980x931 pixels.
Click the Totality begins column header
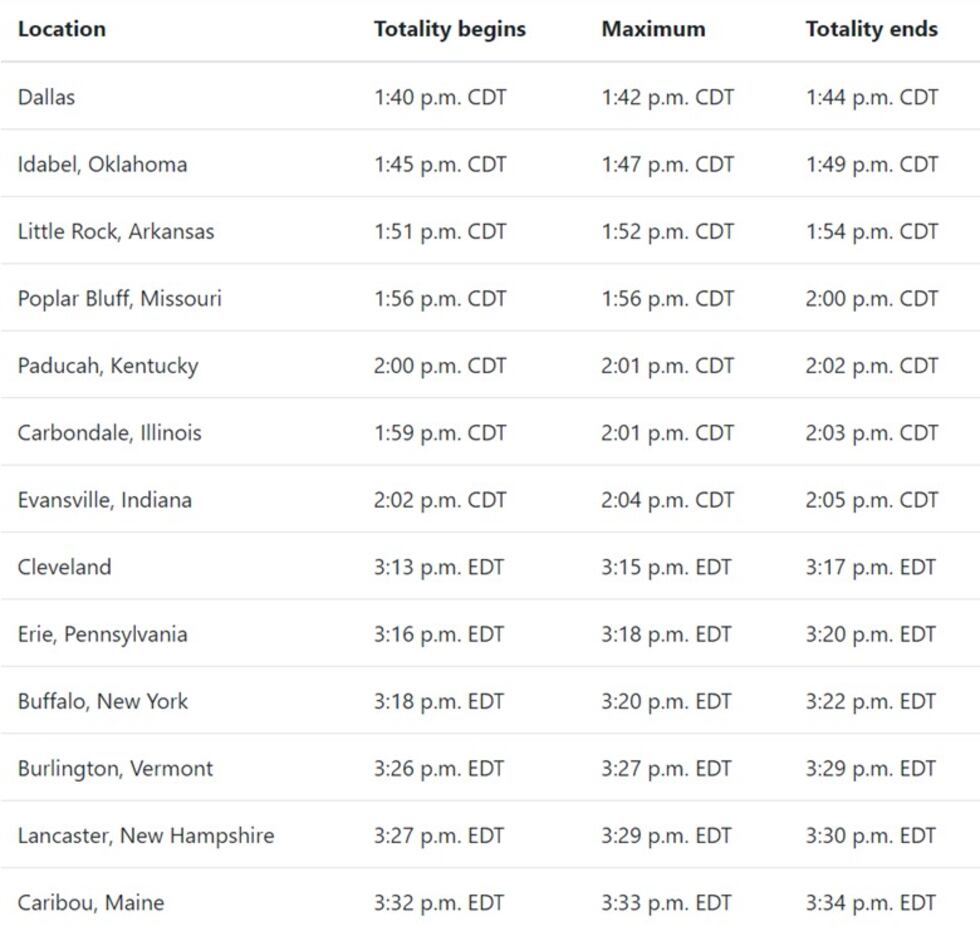[x=449, y=29]
